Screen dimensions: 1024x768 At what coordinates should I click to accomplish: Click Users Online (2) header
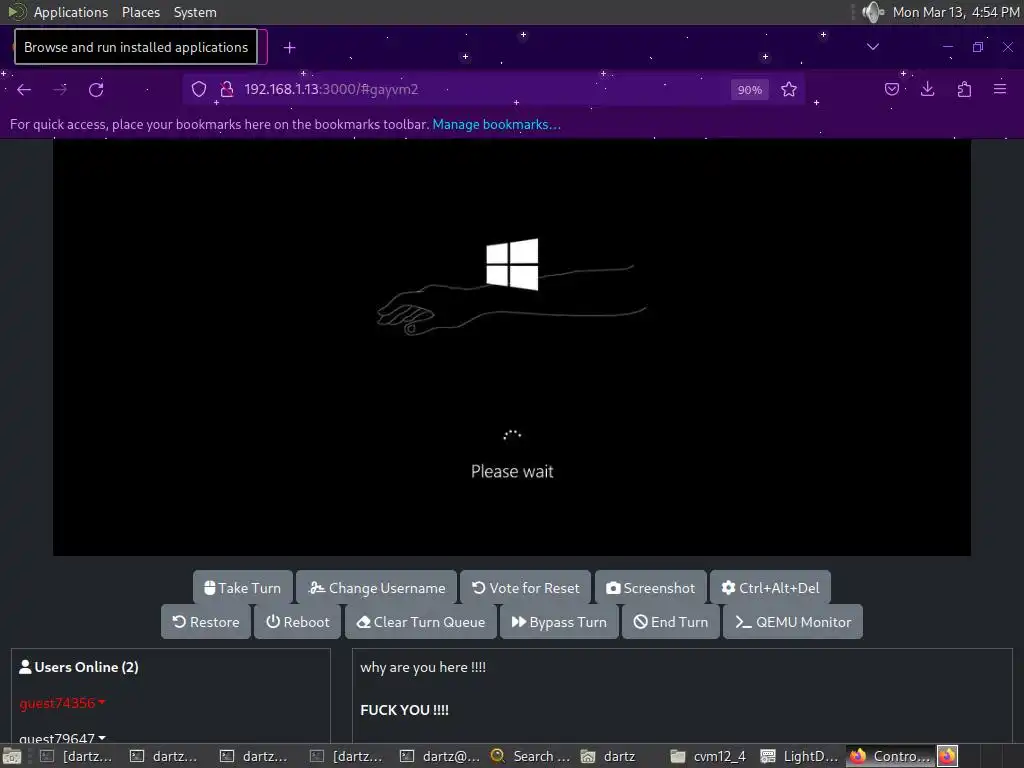79,667
